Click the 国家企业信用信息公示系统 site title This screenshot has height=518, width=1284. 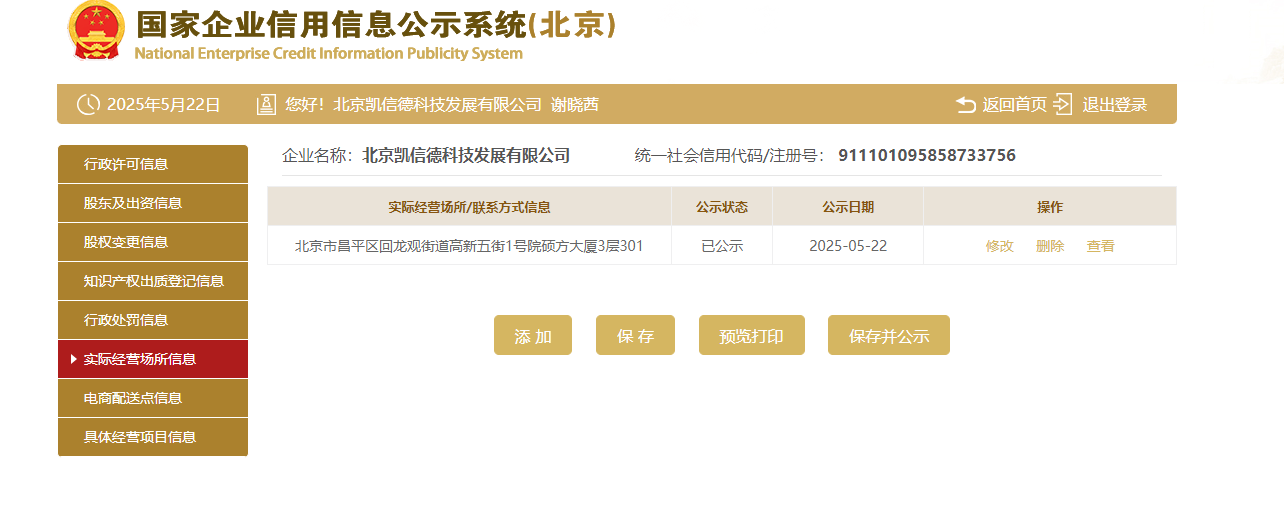tap(375, 25)
